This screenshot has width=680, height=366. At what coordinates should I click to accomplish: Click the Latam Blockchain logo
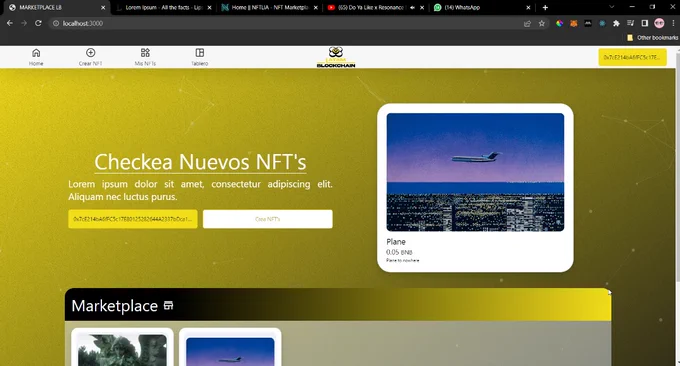[336, 57]
